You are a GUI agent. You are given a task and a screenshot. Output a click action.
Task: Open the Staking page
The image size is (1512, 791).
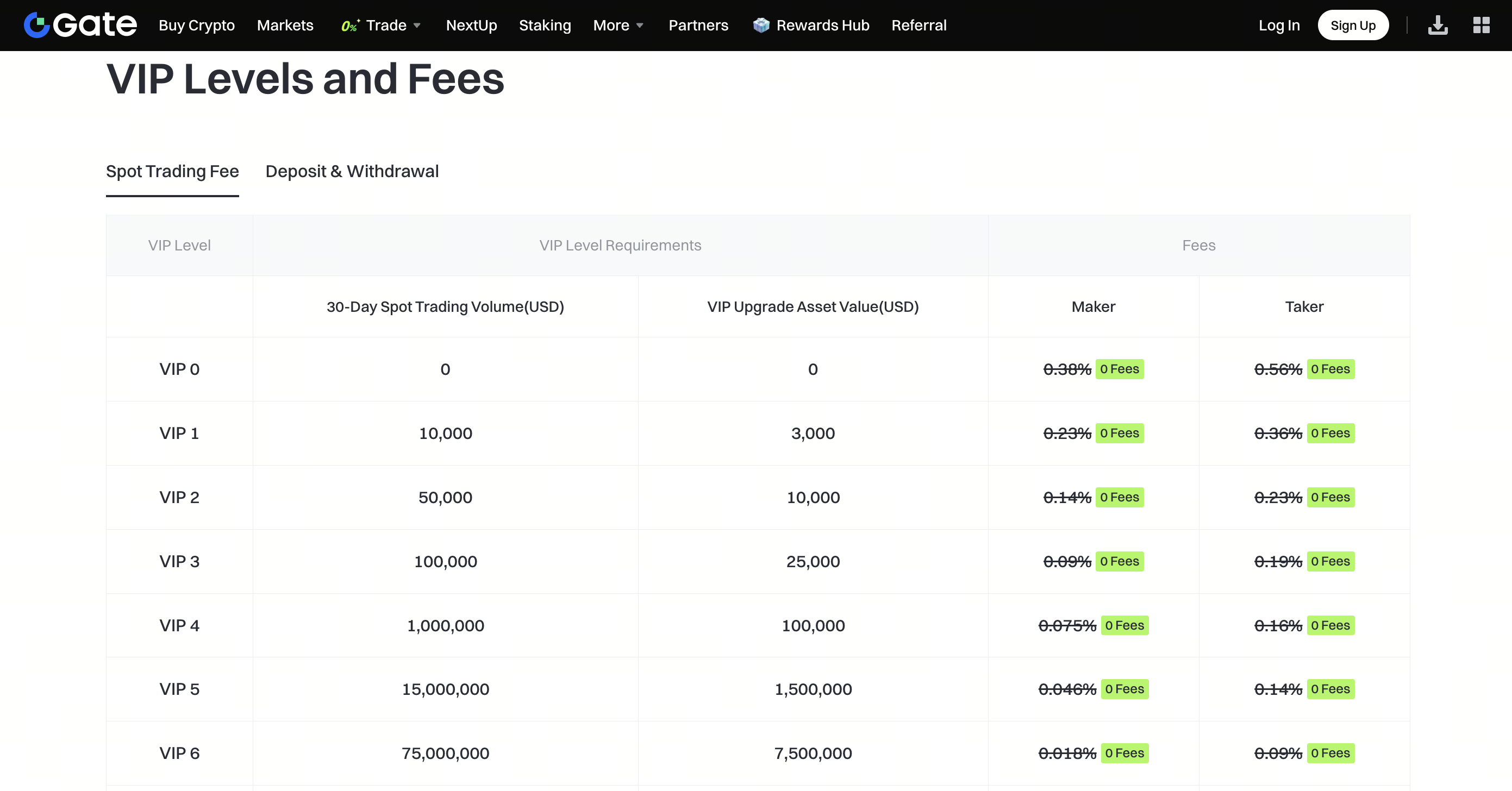point(544,25)
